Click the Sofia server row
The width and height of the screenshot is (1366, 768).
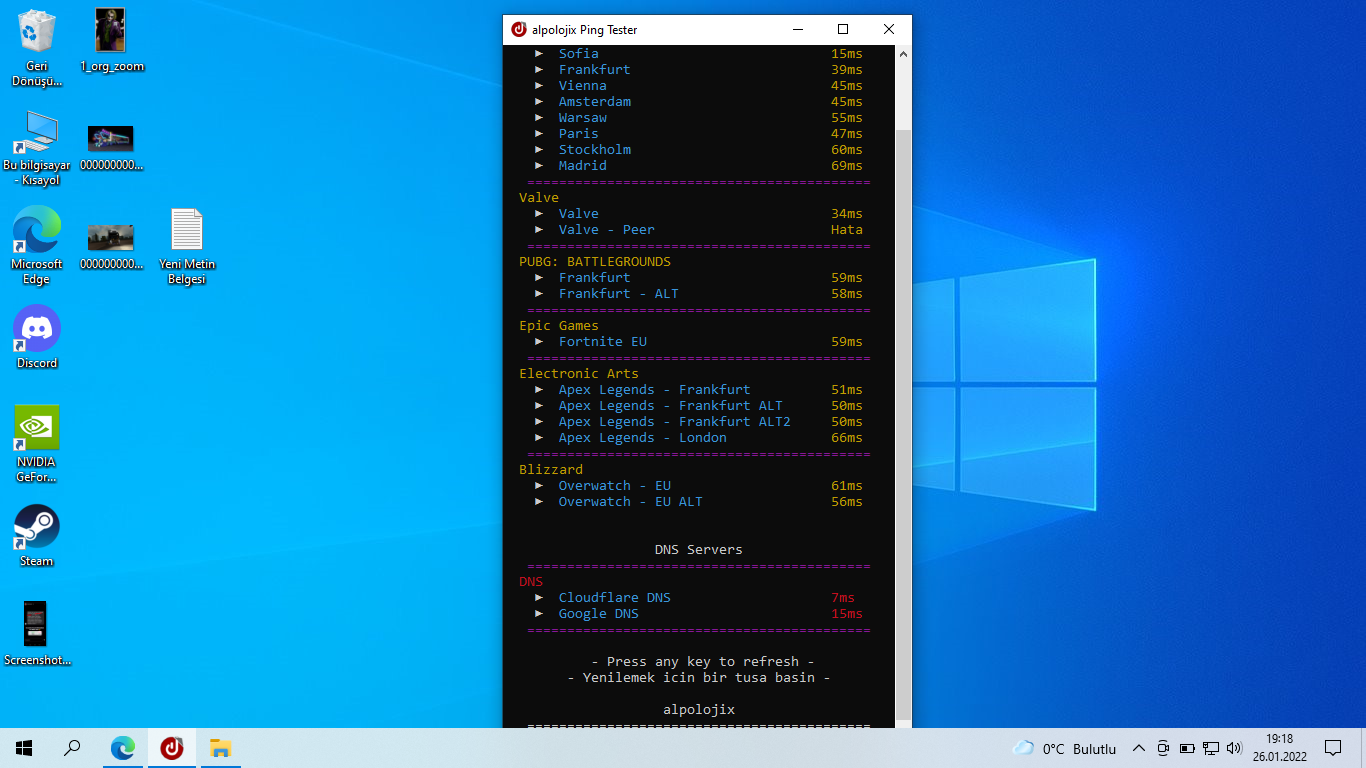coord(698,54)
